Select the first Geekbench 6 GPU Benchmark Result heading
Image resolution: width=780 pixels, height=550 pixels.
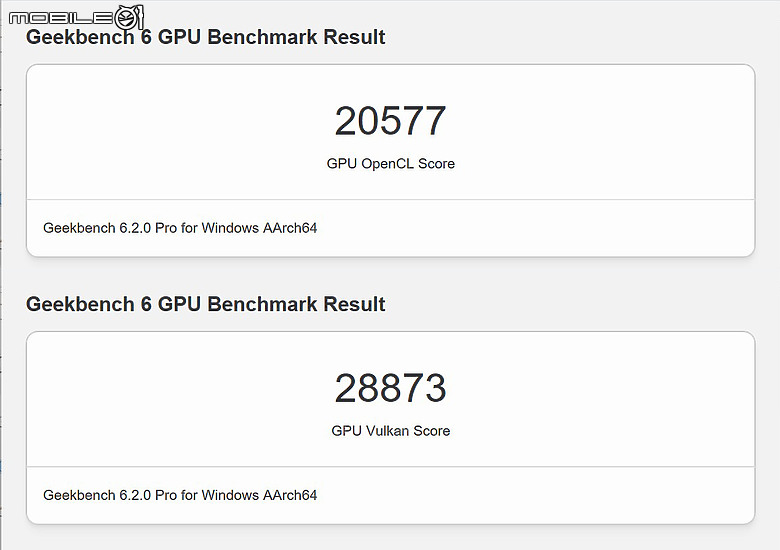(x=205, y=37)
